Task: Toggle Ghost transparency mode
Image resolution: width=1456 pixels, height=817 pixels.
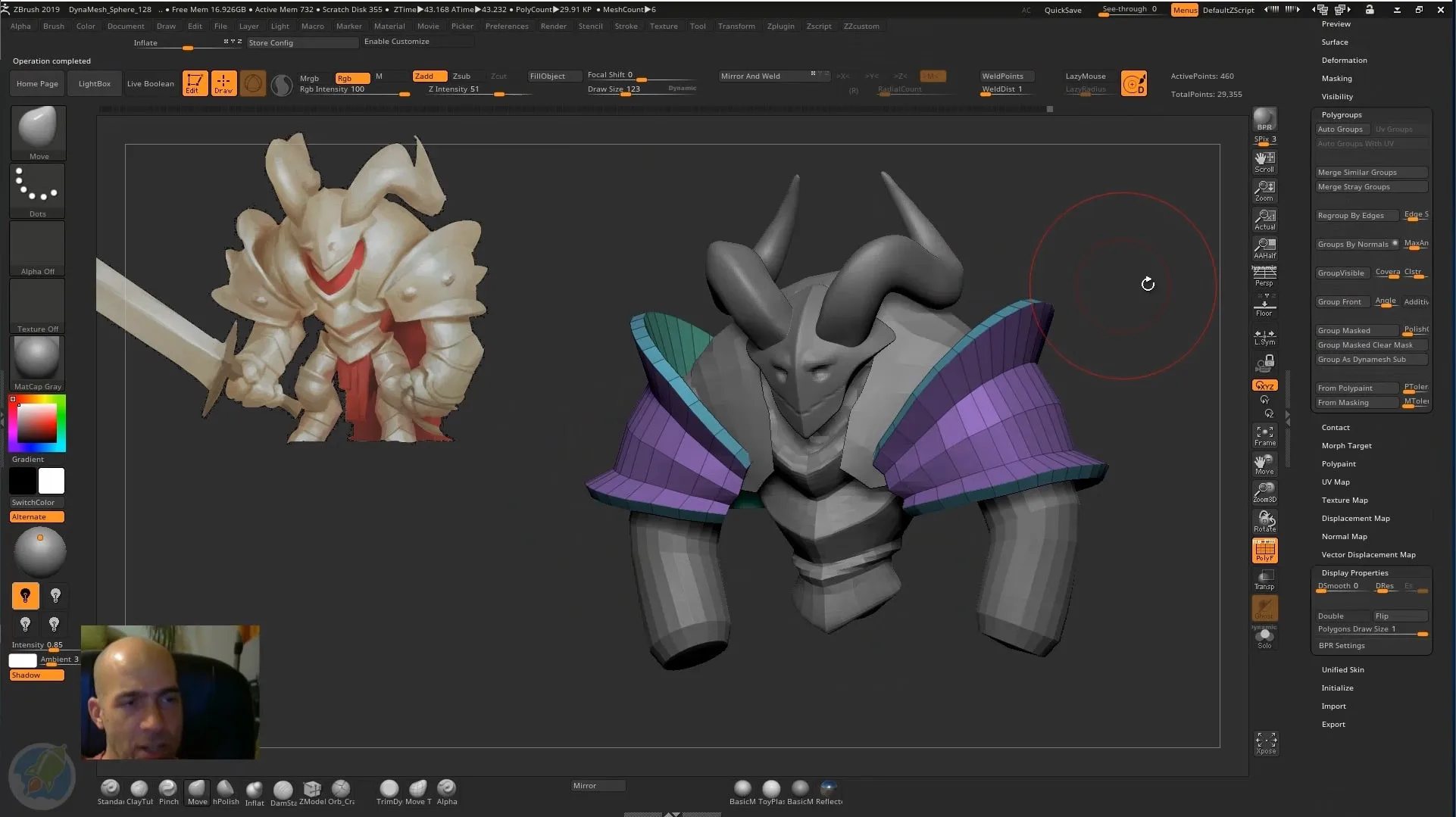Action: point(1264,608)
